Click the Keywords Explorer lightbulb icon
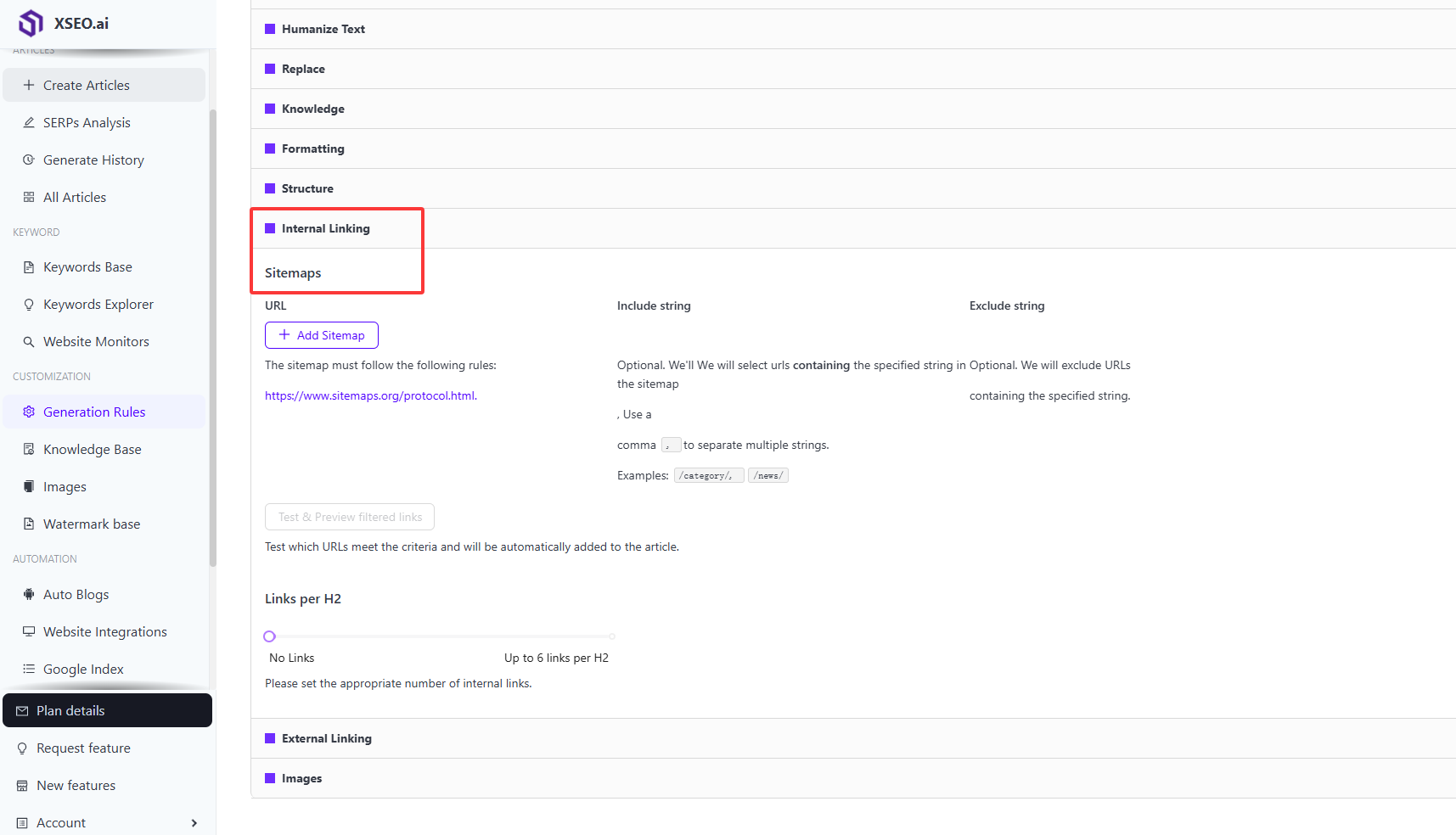Image resolution: width=1456 pixels, height=835 pixels. tap(29, 304)
